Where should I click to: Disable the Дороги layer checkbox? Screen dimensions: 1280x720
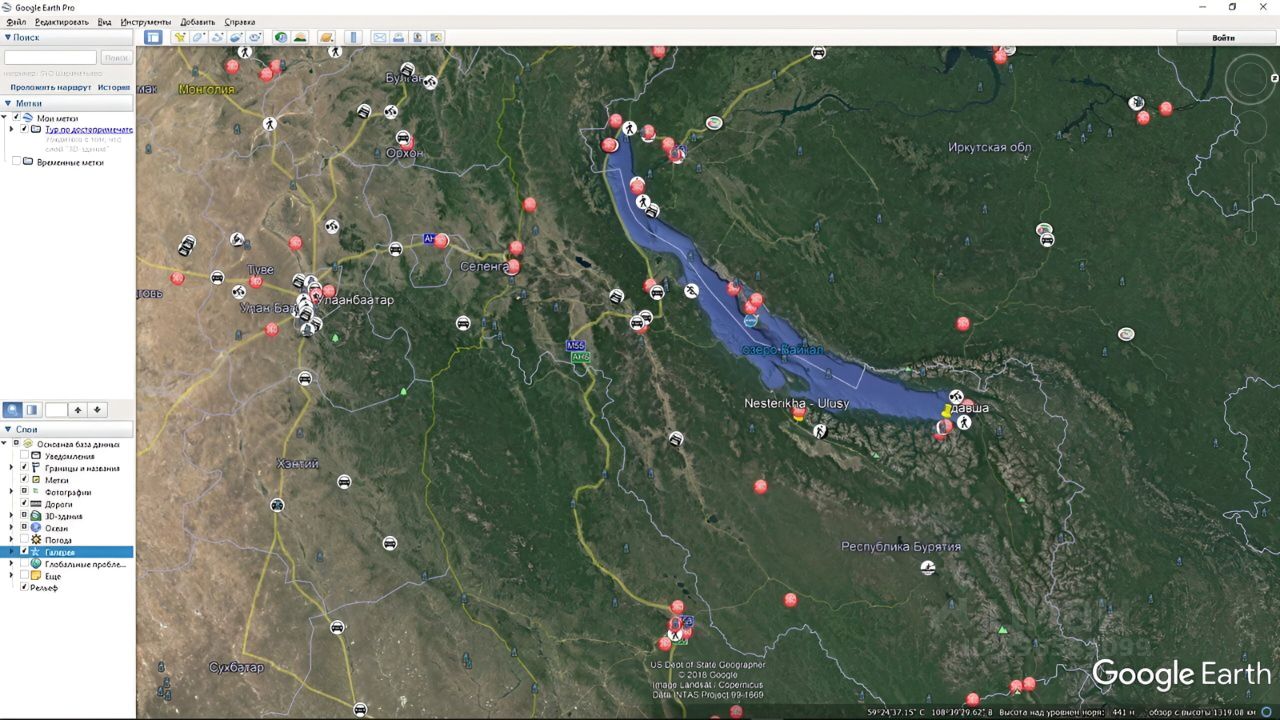pyautogui.click(x=24, y=504)
